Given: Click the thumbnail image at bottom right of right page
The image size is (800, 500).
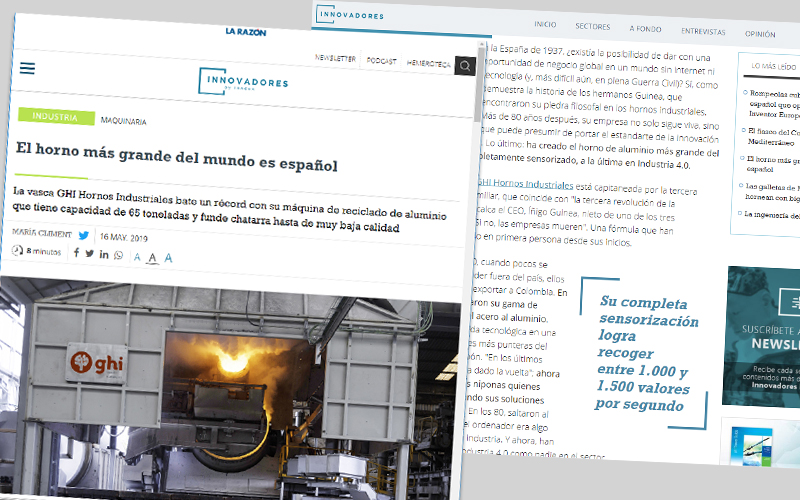Looking at the screenshot, I should pyautogui.click(x=752, y=446).
